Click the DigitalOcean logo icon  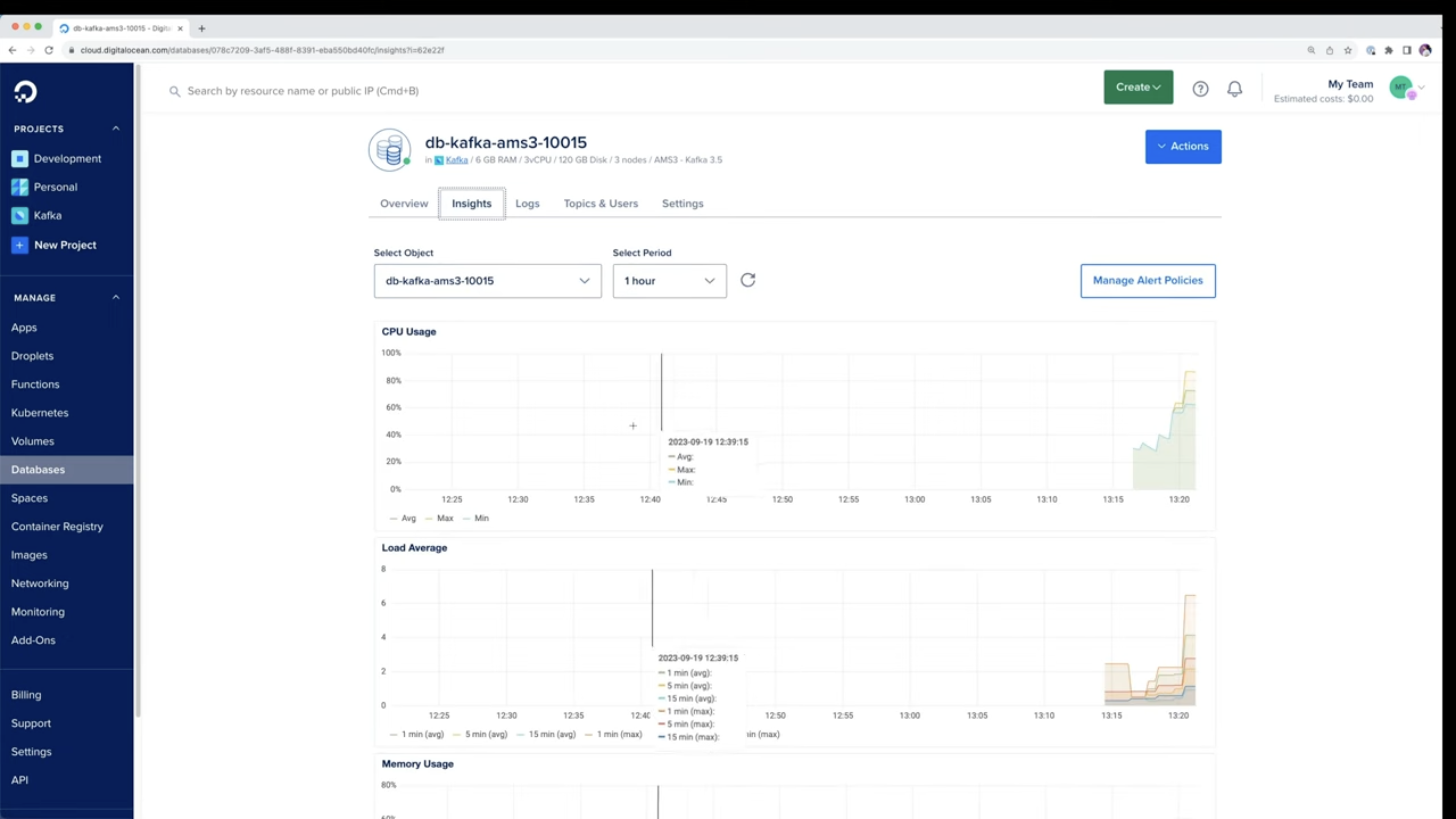25,91
